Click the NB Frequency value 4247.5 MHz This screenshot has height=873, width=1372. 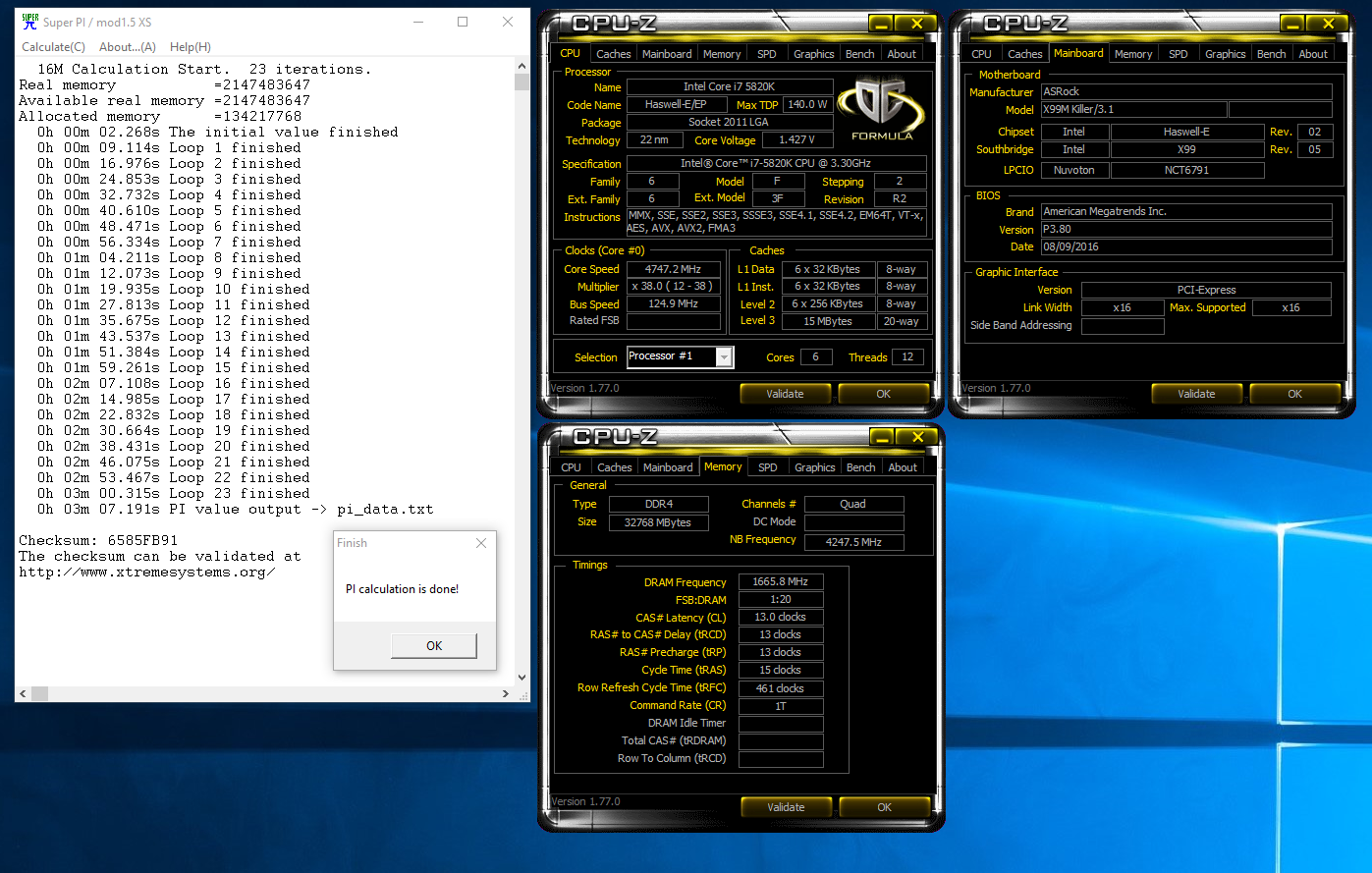(853, 542)
